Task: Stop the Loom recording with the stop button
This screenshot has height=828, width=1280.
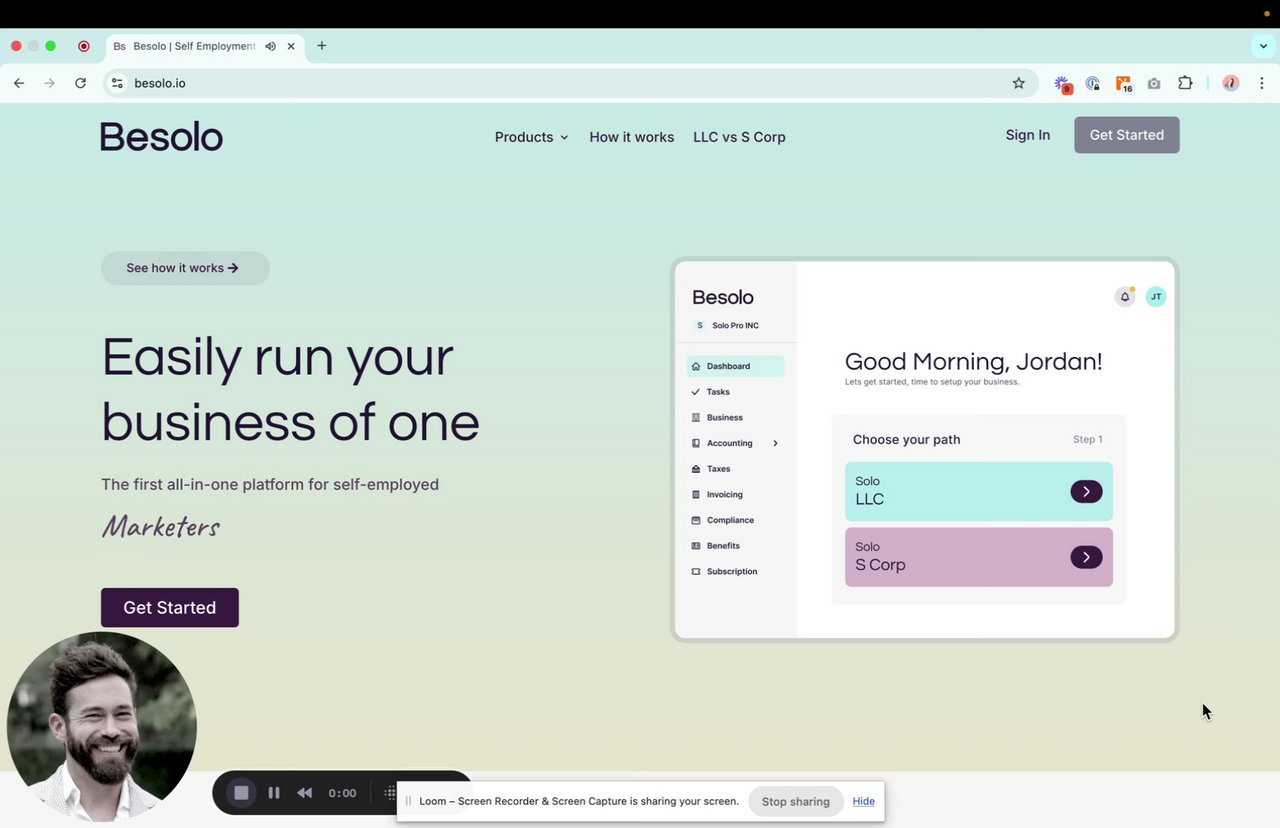Action: (x=241, y=793)
